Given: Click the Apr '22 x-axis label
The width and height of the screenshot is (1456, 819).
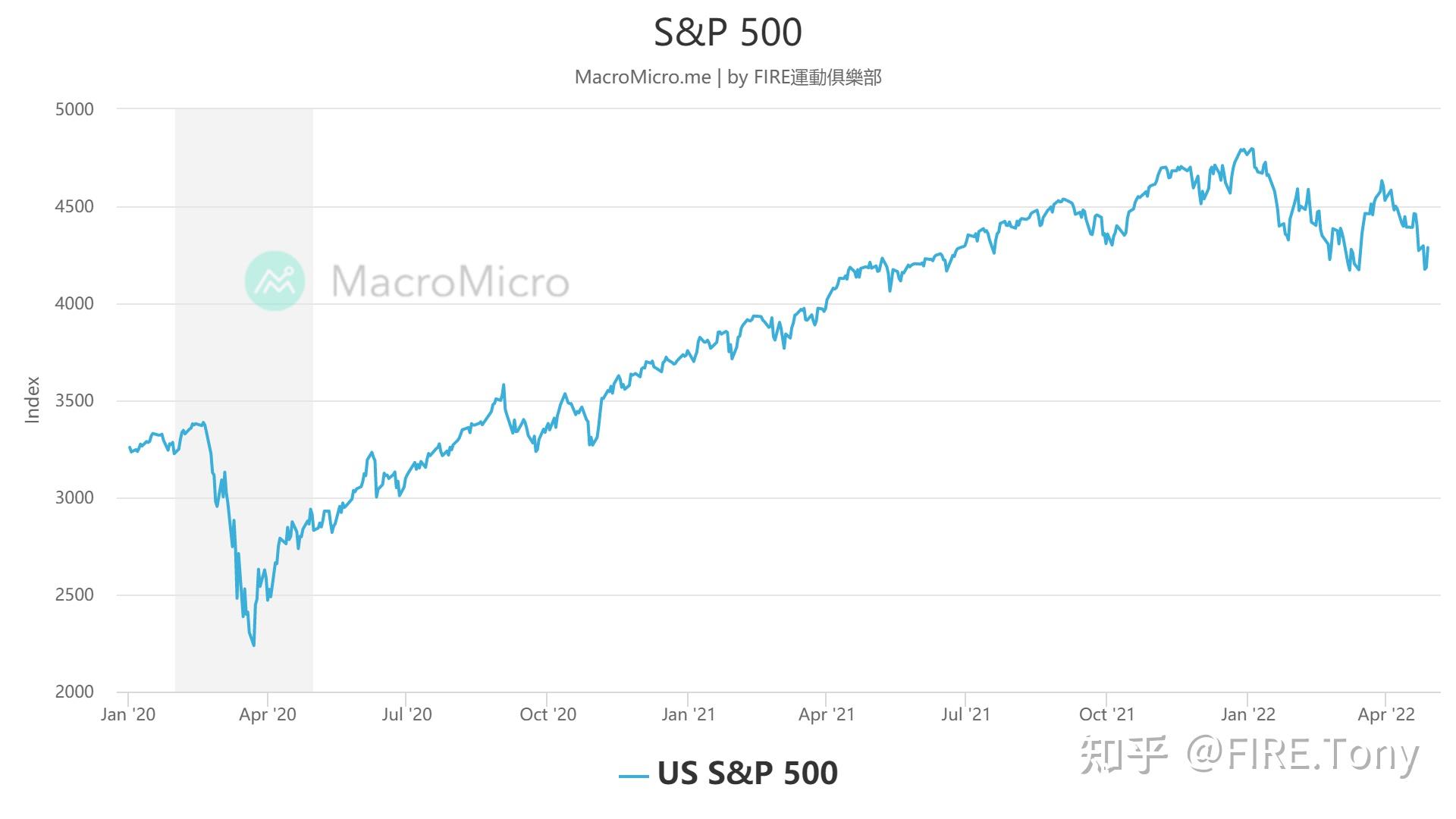Looking at the screenshot, I should coord(1386,714).
